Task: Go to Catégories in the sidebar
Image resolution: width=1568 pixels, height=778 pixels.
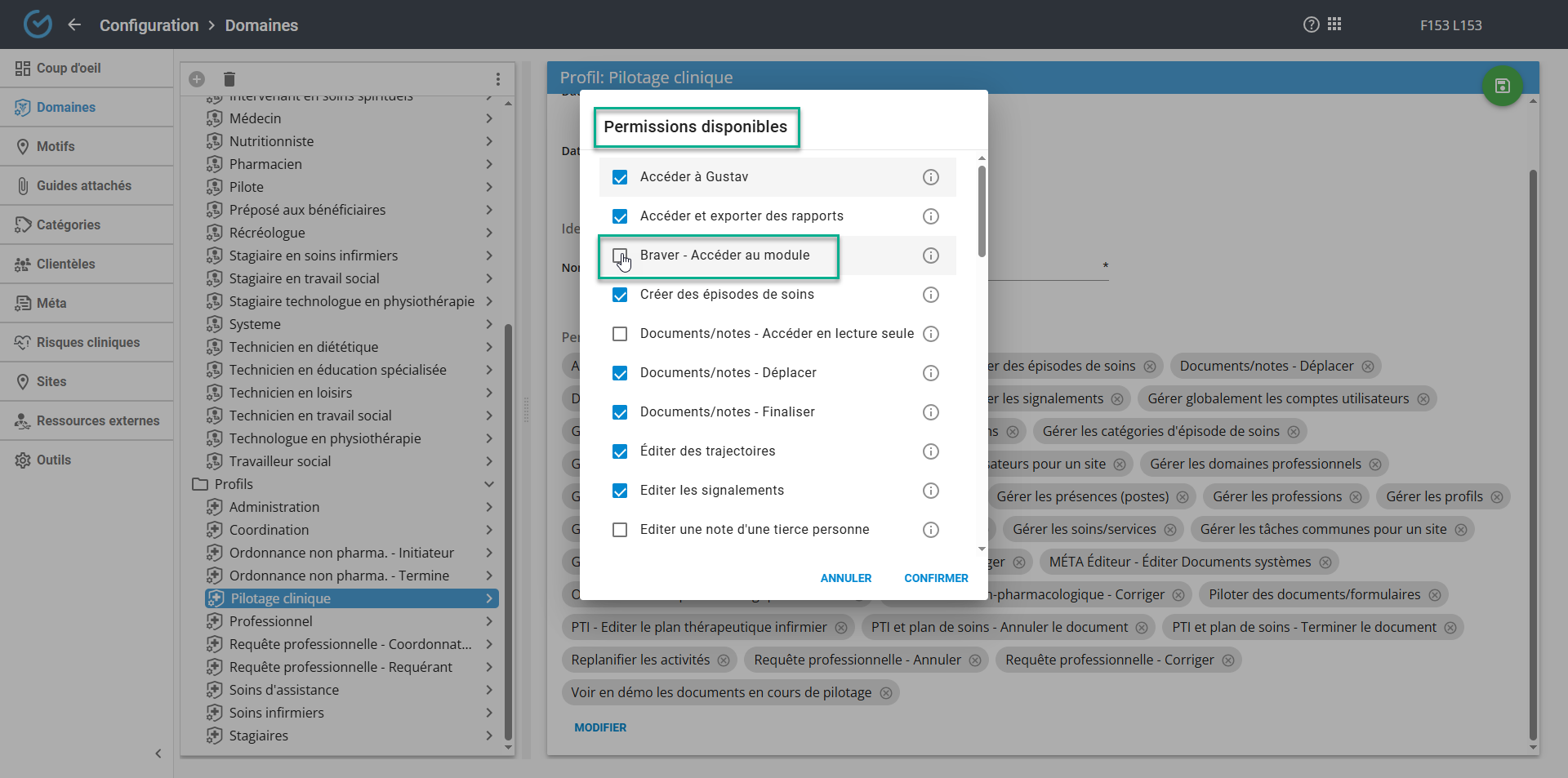Action: click(68, 225)
